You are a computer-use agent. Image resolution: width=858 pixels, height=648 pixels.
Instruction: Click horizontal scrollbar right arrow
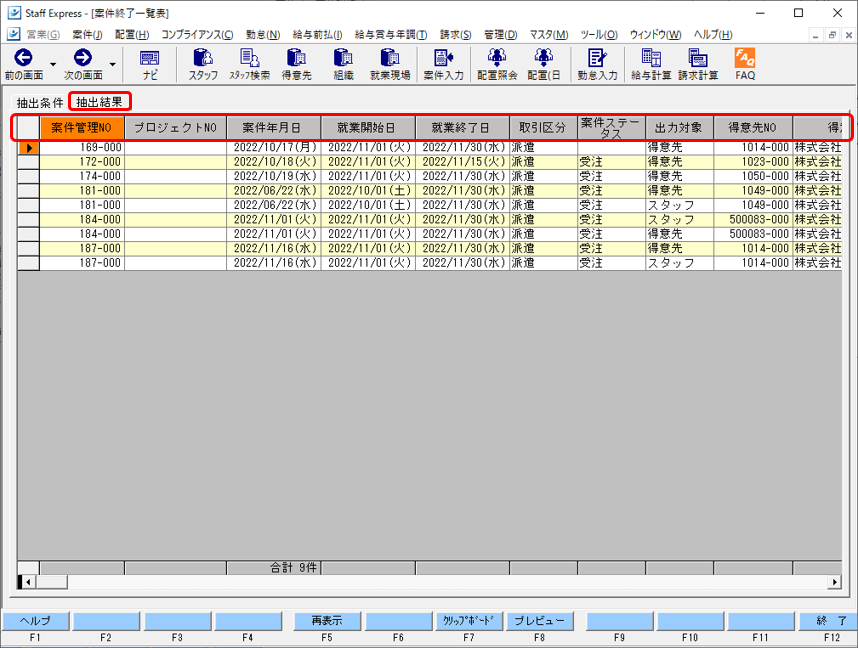pos(834,582)
